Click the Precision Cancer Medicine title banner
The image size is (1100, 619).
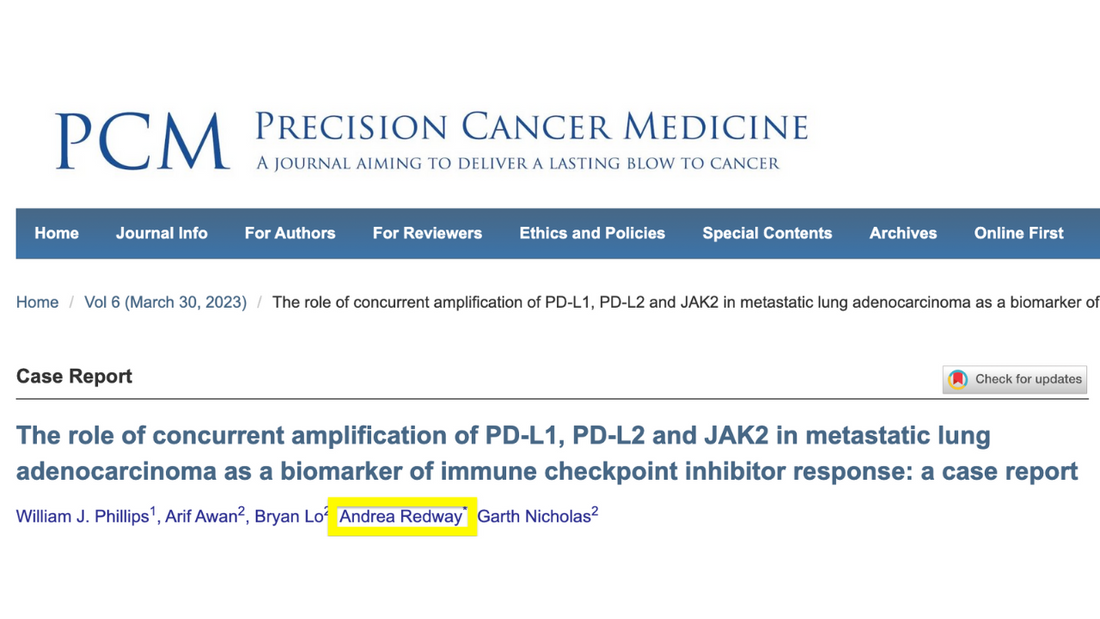531,141
